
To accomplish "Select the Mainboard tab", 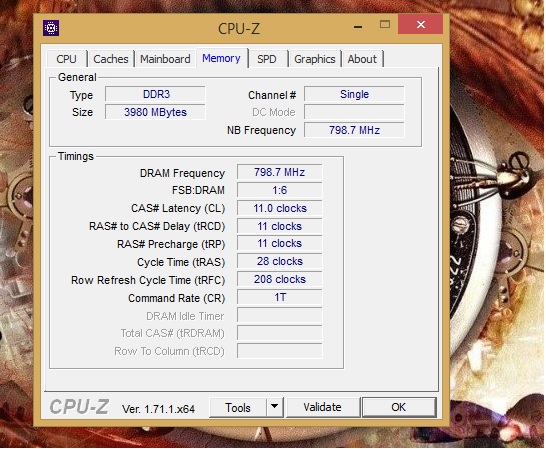I will click(165, 59).
